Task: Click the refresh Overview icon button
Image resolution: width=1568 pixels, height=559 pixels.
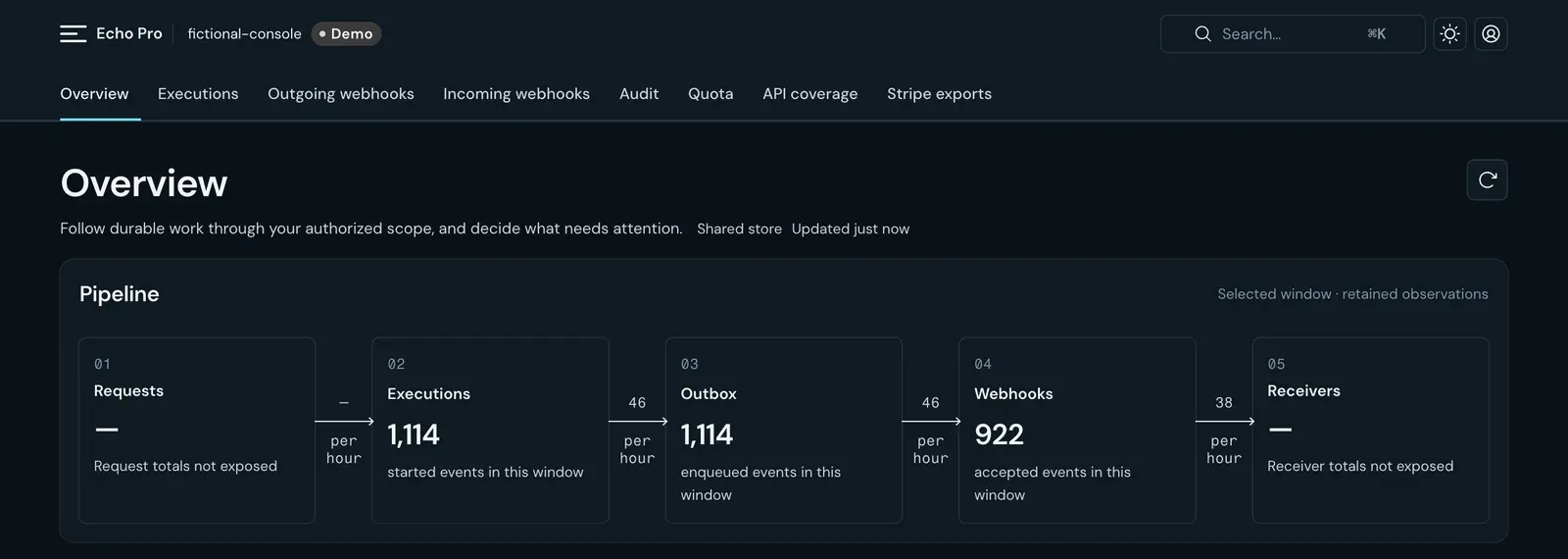Action: point(1487,179)
